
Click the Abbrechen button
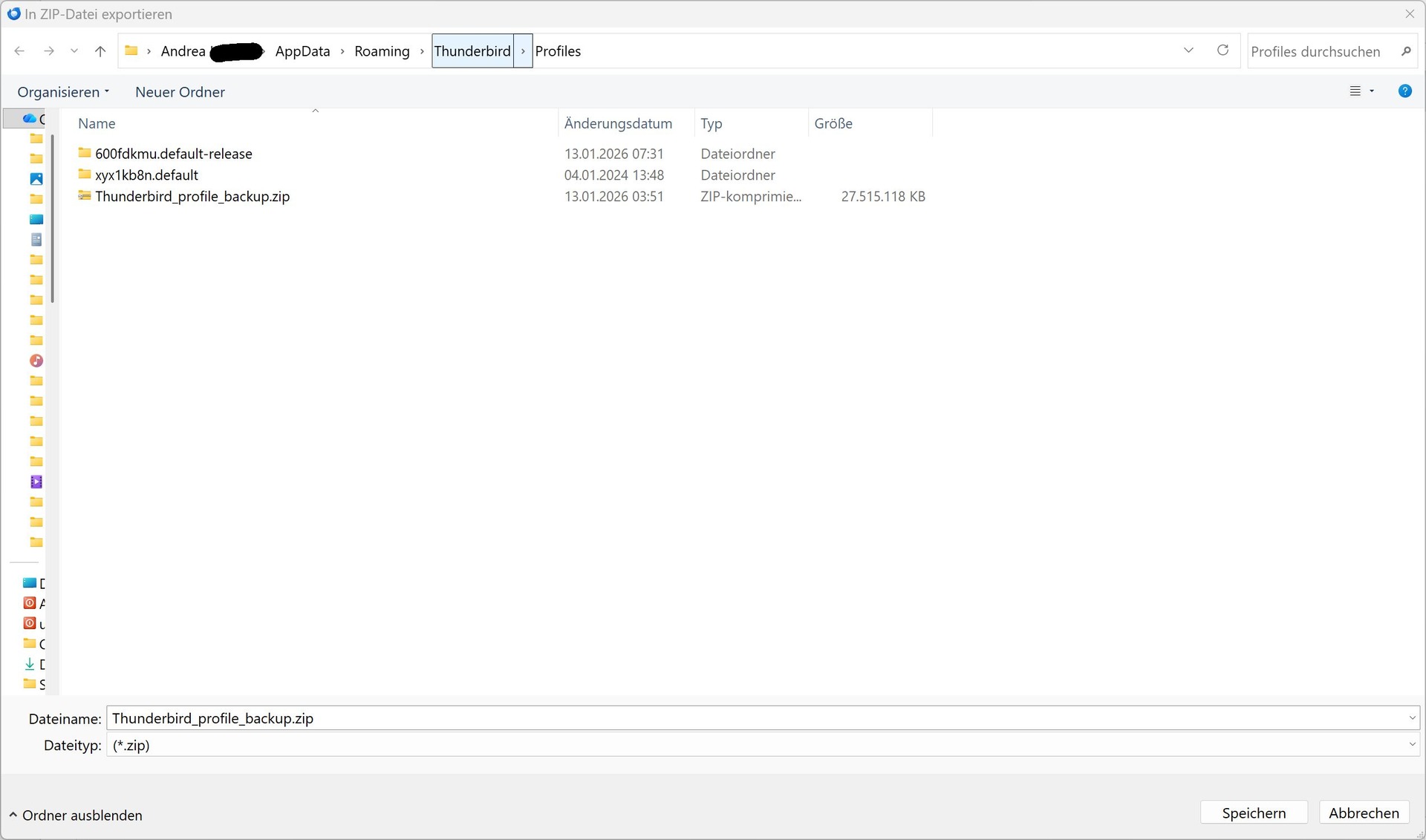tap(1363, 813)
